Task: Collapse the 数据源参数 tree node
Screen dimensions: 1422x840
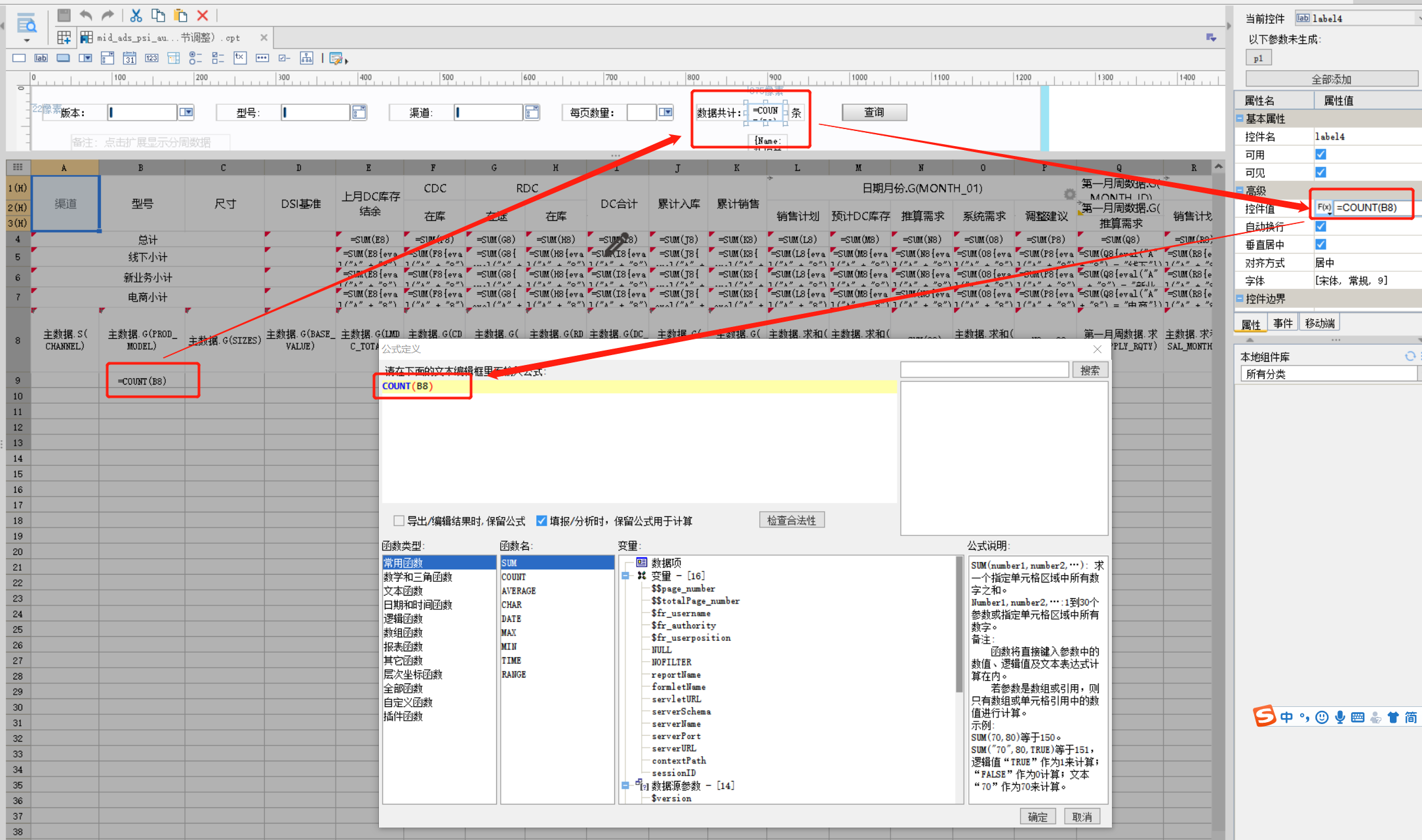Action: point(625,785)
